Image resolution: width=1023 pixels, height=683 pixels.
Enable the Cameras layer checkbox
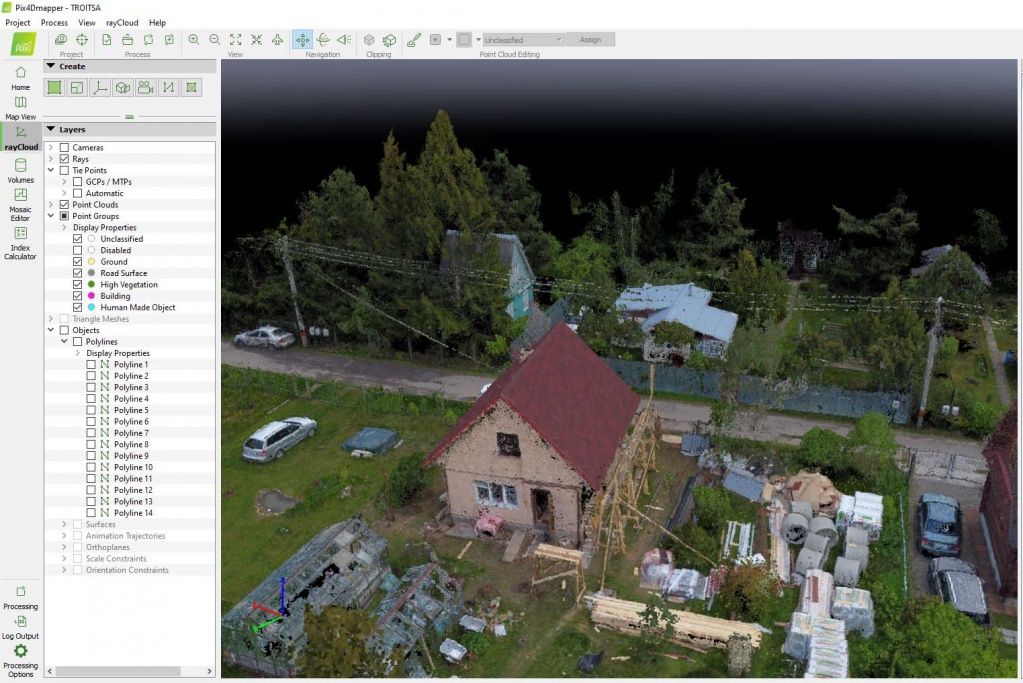[x=64, y=148]
